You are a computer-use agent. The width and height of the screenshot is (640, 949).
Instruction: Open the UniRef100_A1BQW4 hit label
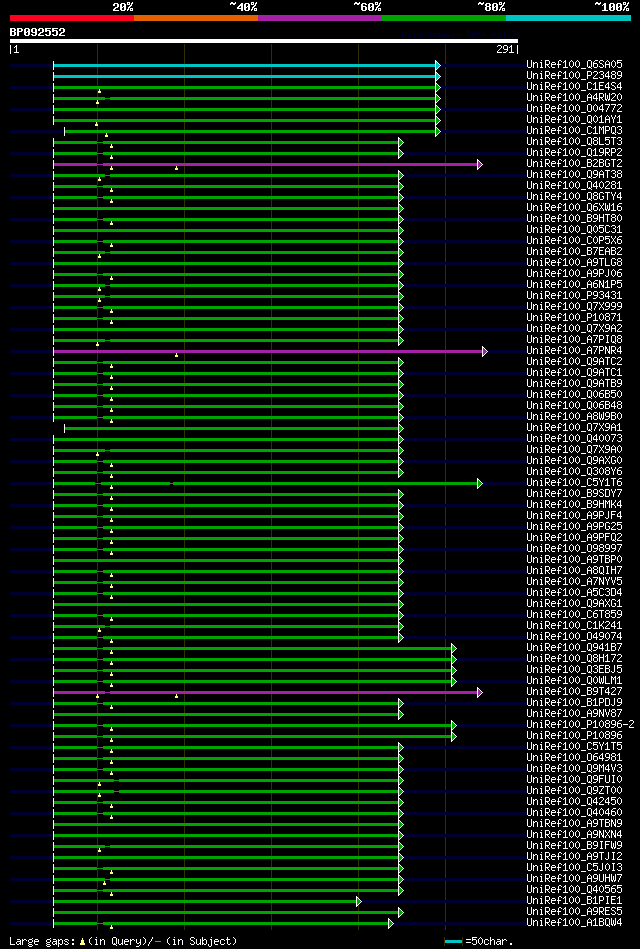click(x=574, y=922)
